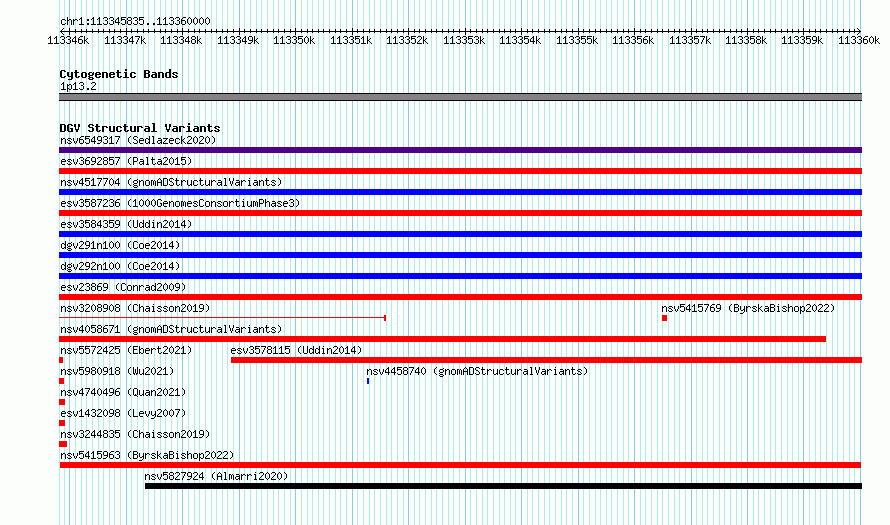
Task: Open nsv4517704 (gnomADStructuralVariants) label
Action: (x=171, y=182)
